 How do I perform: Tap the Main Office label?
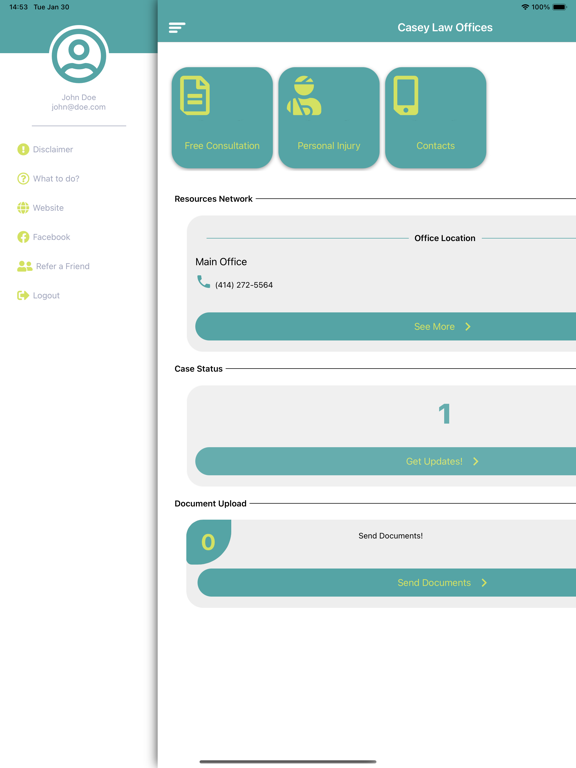pos(221,262)
